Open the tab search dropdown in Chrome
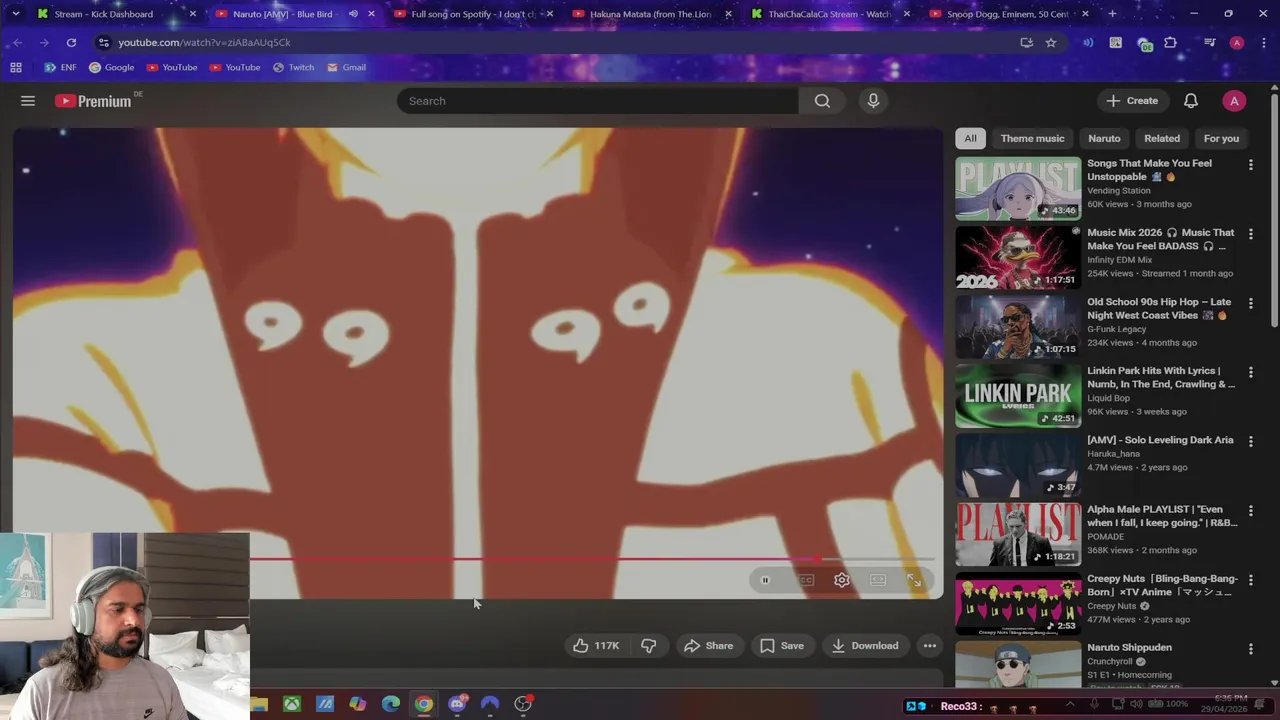This screenshot has width=1280, height=720. 15,14
